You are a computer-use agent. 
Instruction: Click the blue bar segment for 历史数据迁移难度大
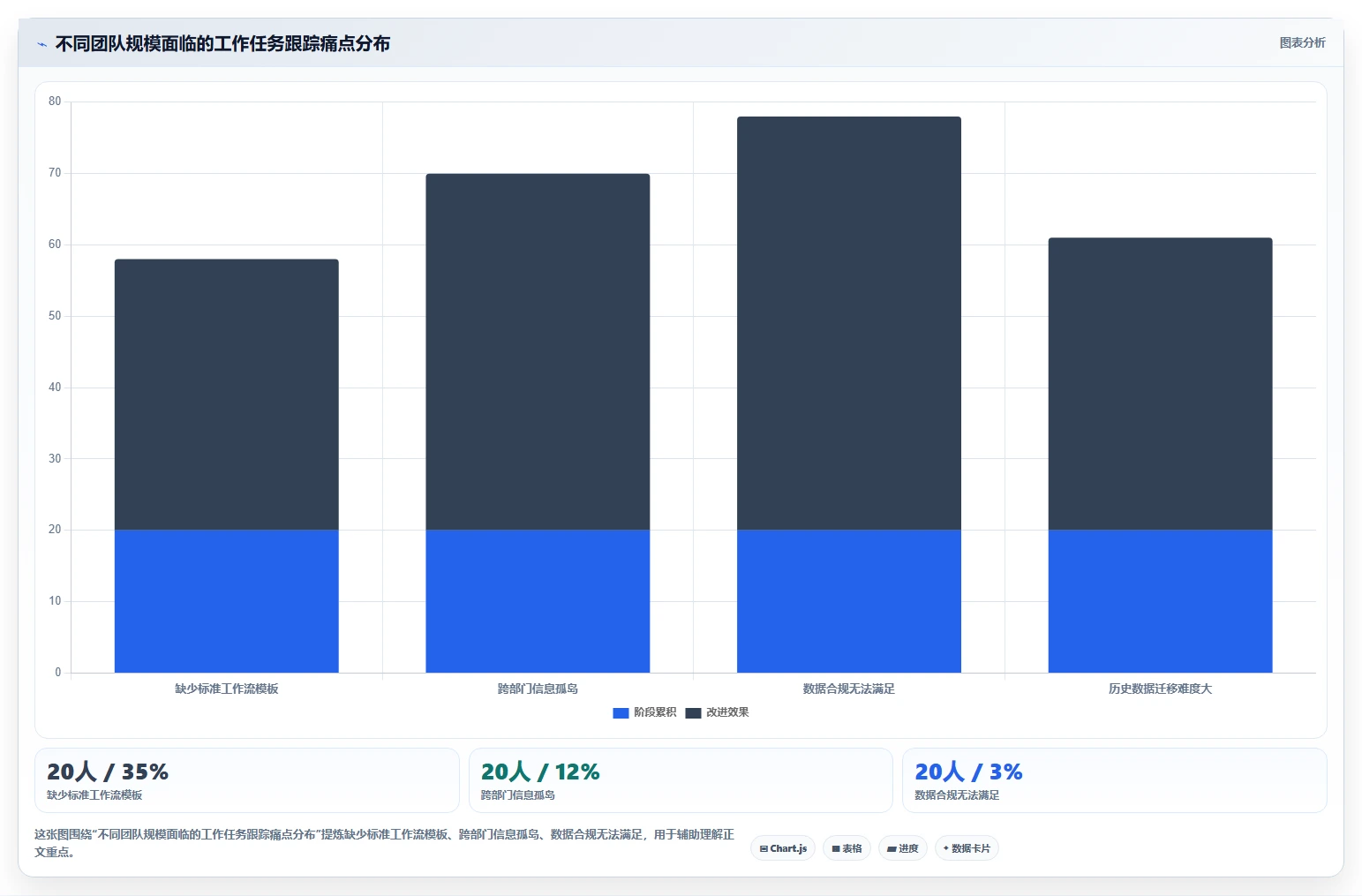pyautogui.click(x=1160, y=601)
